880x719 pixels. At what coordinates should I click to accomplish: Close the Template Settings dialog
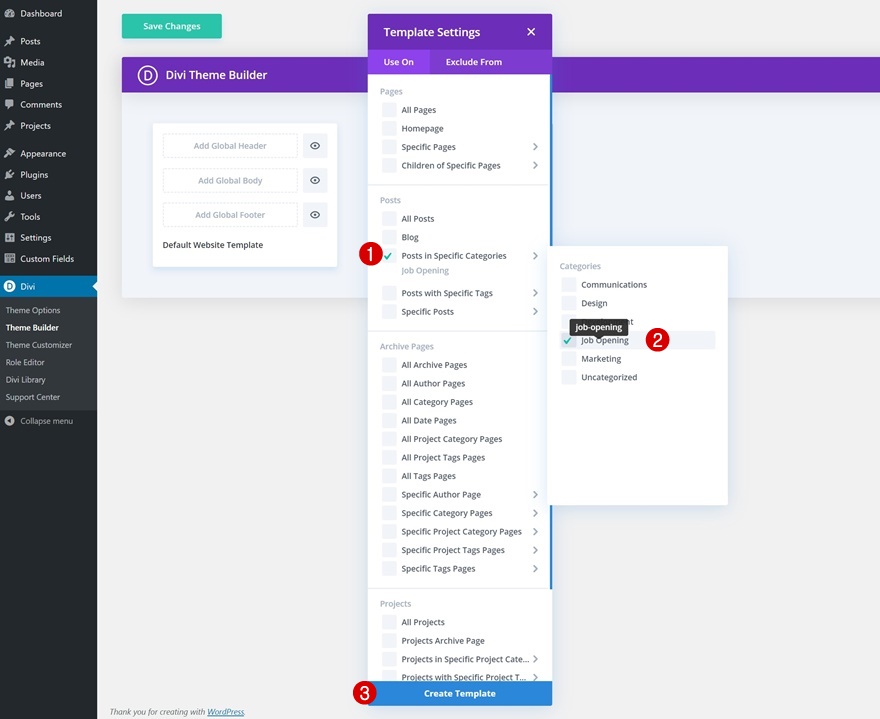click(531, 32)
